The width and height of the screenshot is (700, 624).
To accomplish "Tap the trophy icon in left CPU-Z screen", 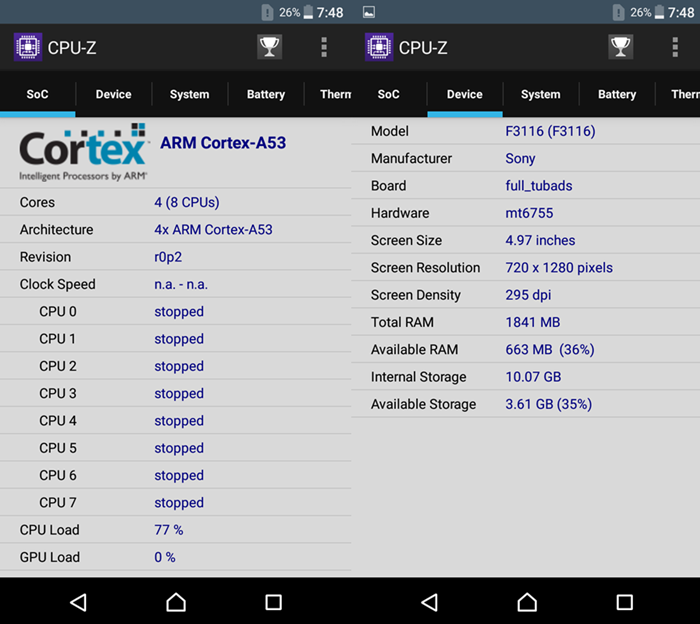I will [269, 47].
